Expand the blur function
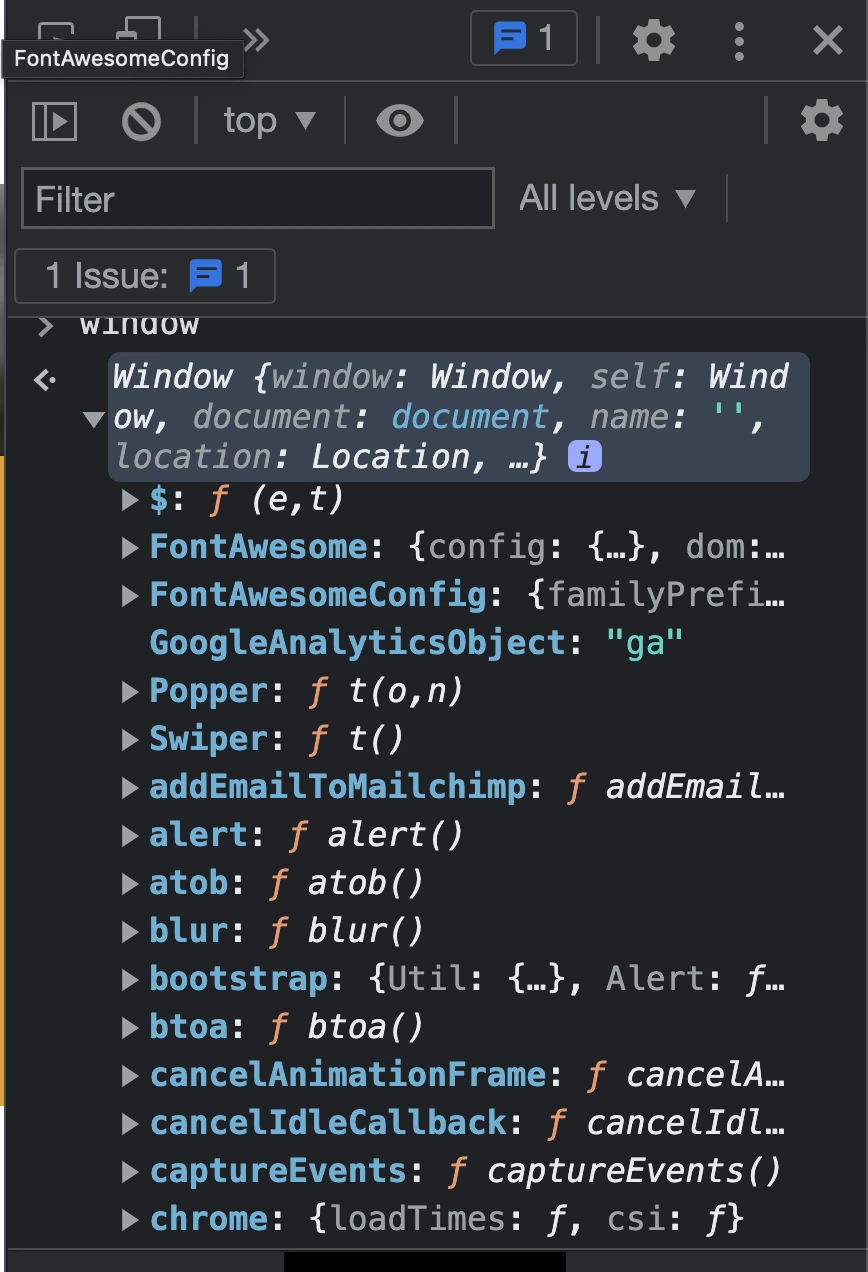 130,931
